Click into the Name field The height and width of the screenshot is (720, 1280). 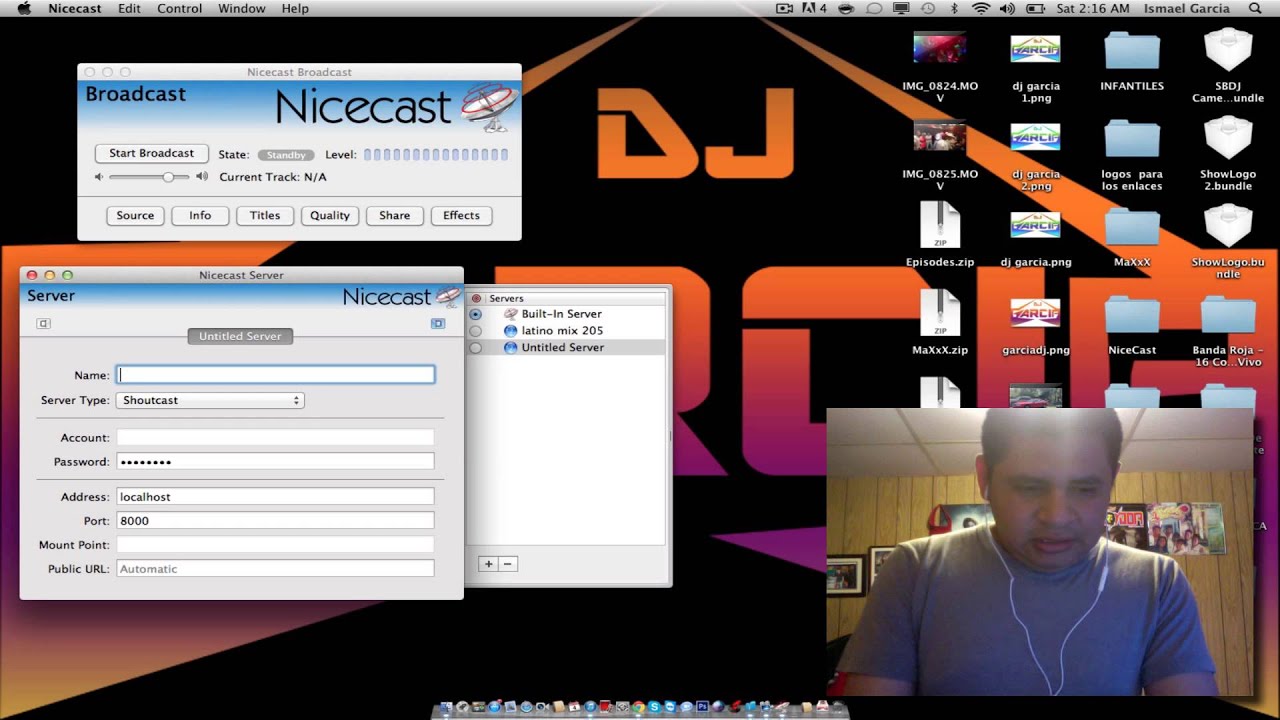point(276,375)
